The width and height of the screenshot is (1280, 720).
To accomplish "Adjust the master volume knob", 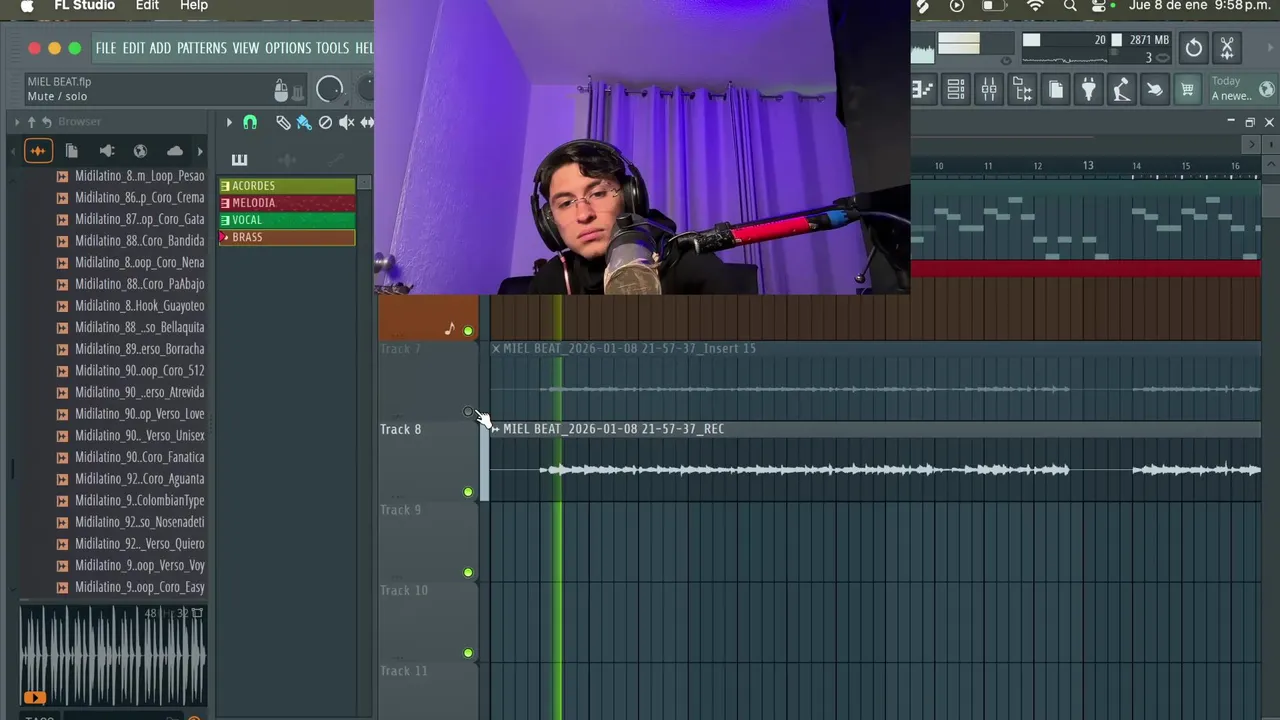I will [x=329, y=90].
